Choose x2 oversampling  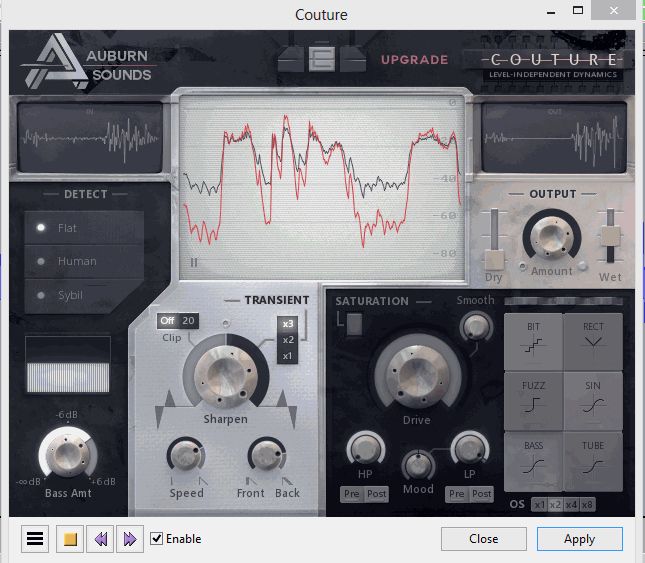555,505
